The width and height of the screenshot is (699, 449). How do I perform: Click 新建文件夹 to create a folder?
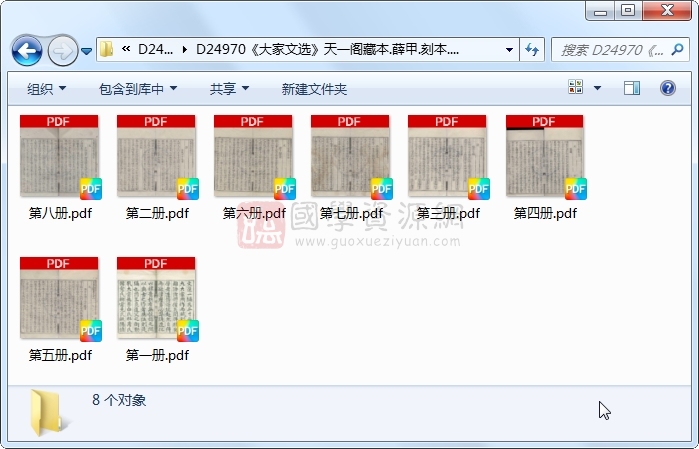(314, 89)
